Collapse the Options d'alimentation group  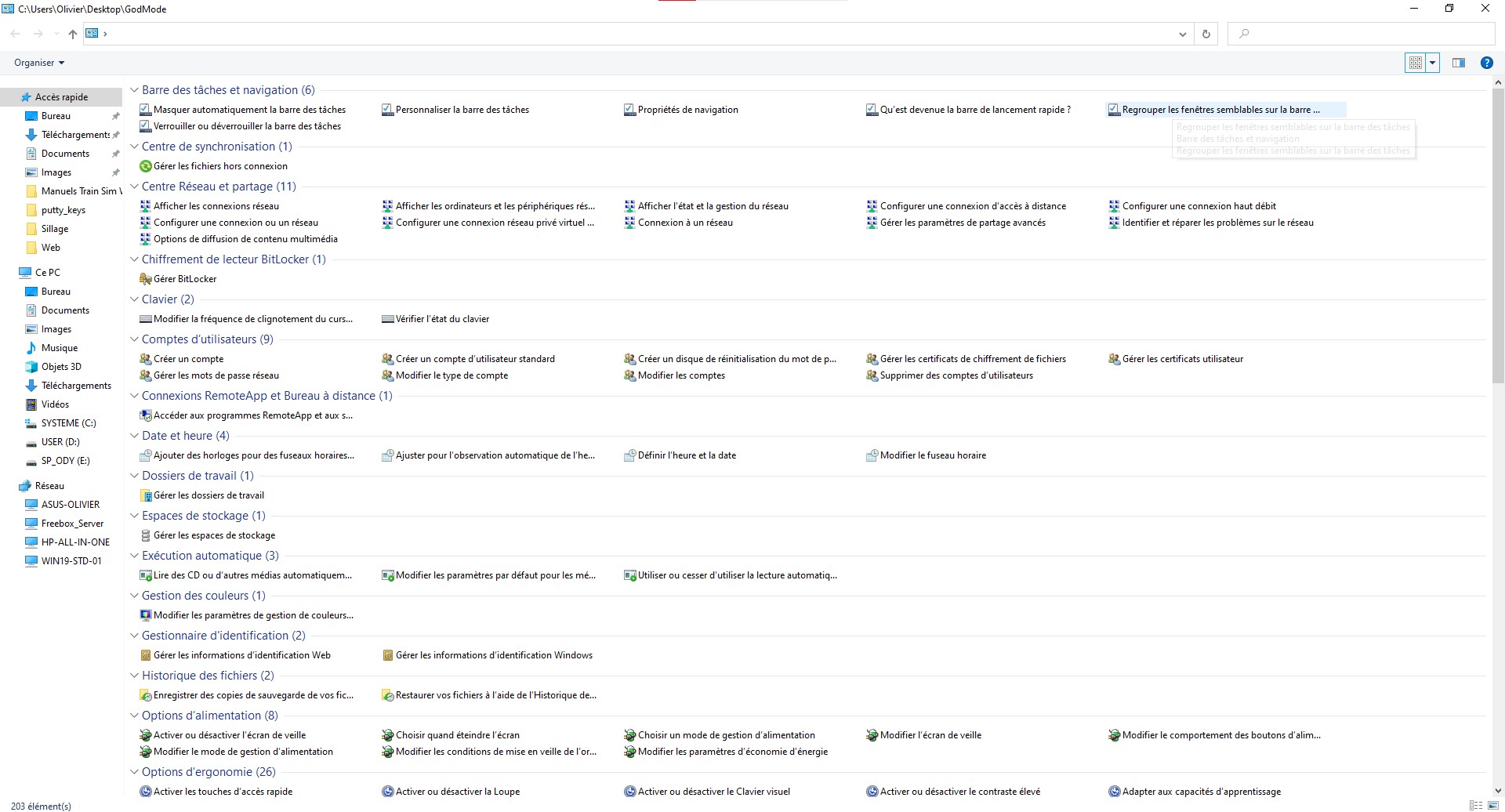pos(134,716)
